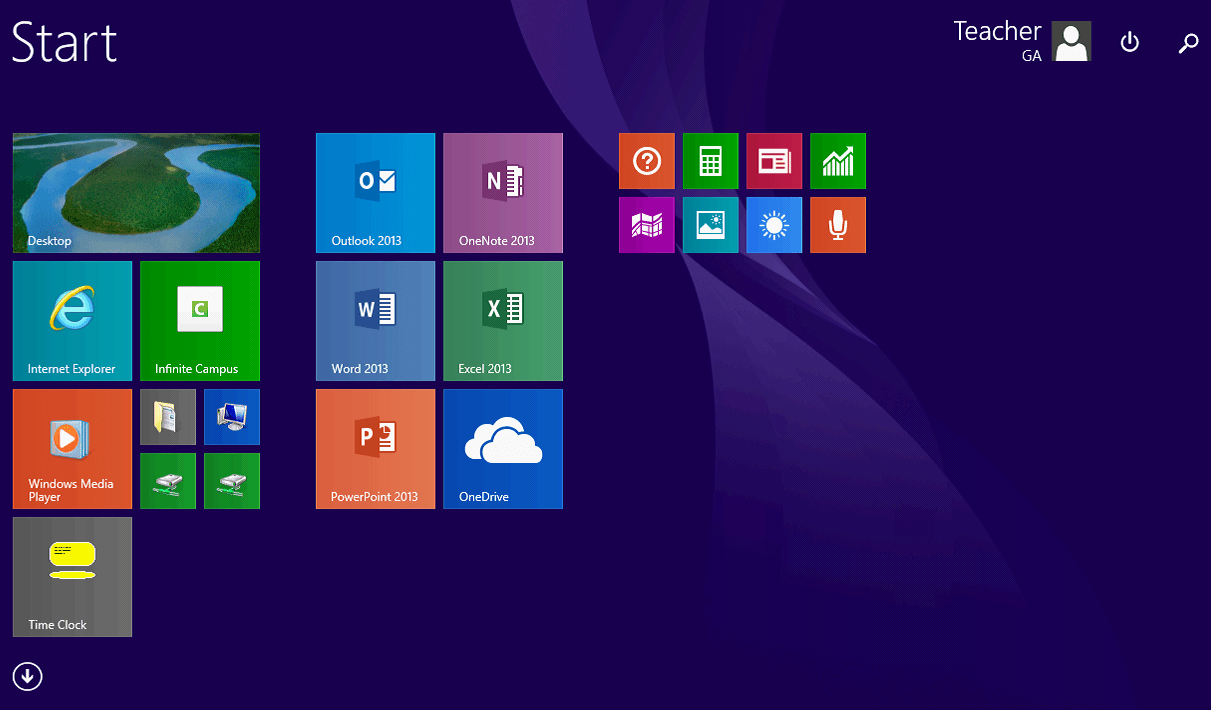Open the Infinite Campus tile
This screenshot has height=710, width=1211.
[x=200, y=321]
